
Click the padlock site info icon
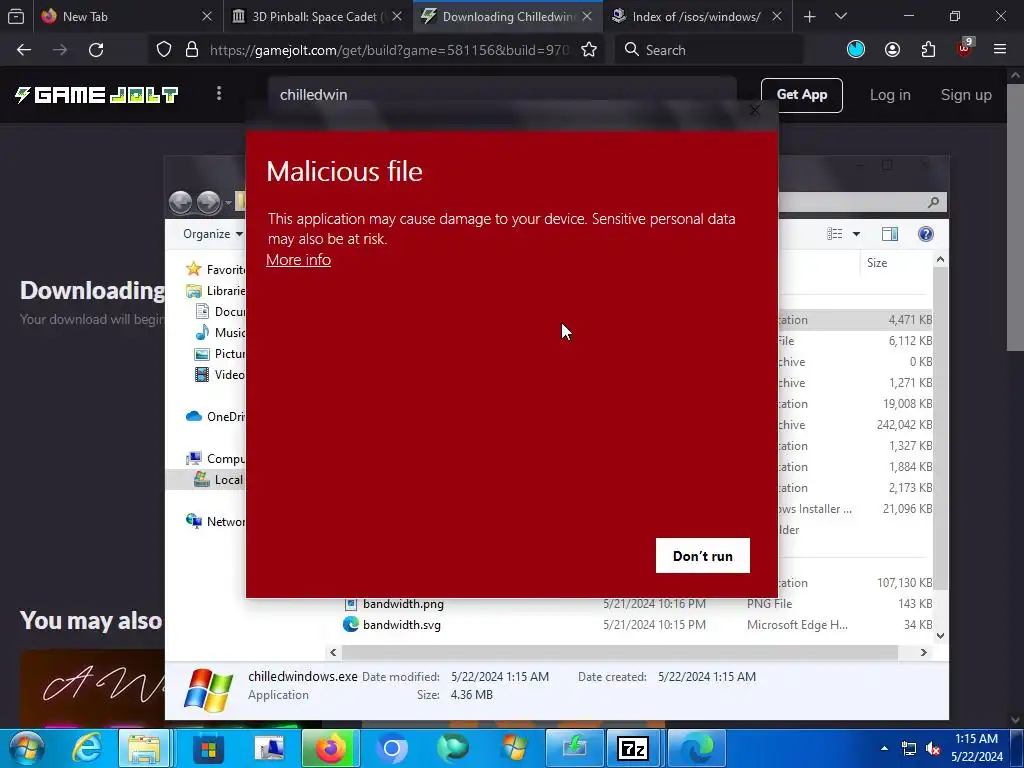point(191,50)
